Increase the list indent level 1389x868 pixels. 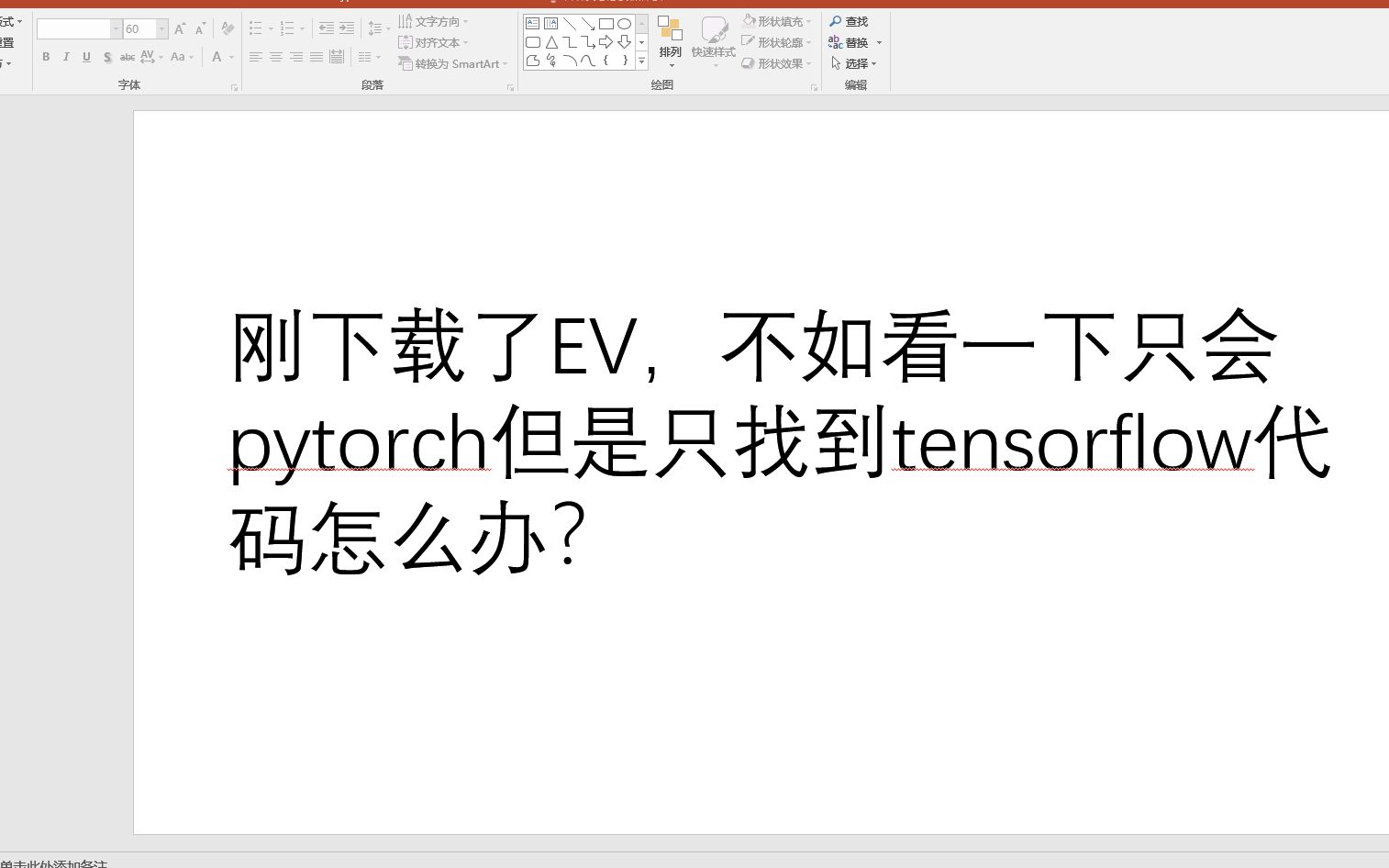pyautogui.click(x=347, y=28)
